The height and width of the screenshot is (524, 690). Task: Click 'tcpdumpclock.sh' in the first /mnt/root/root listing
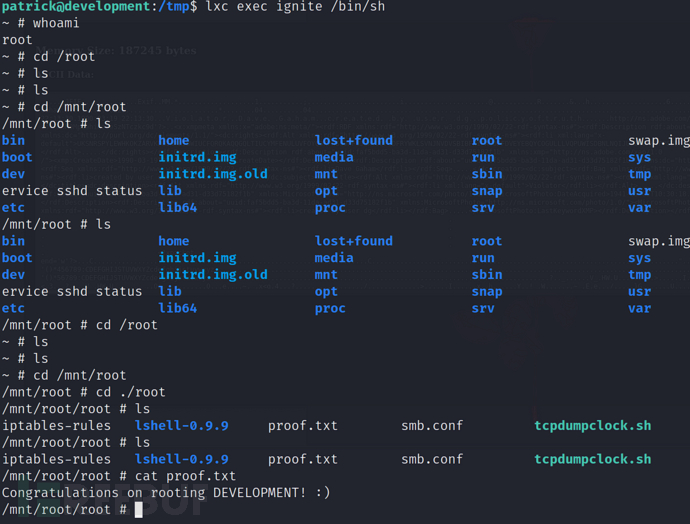(x=593, y=425)
